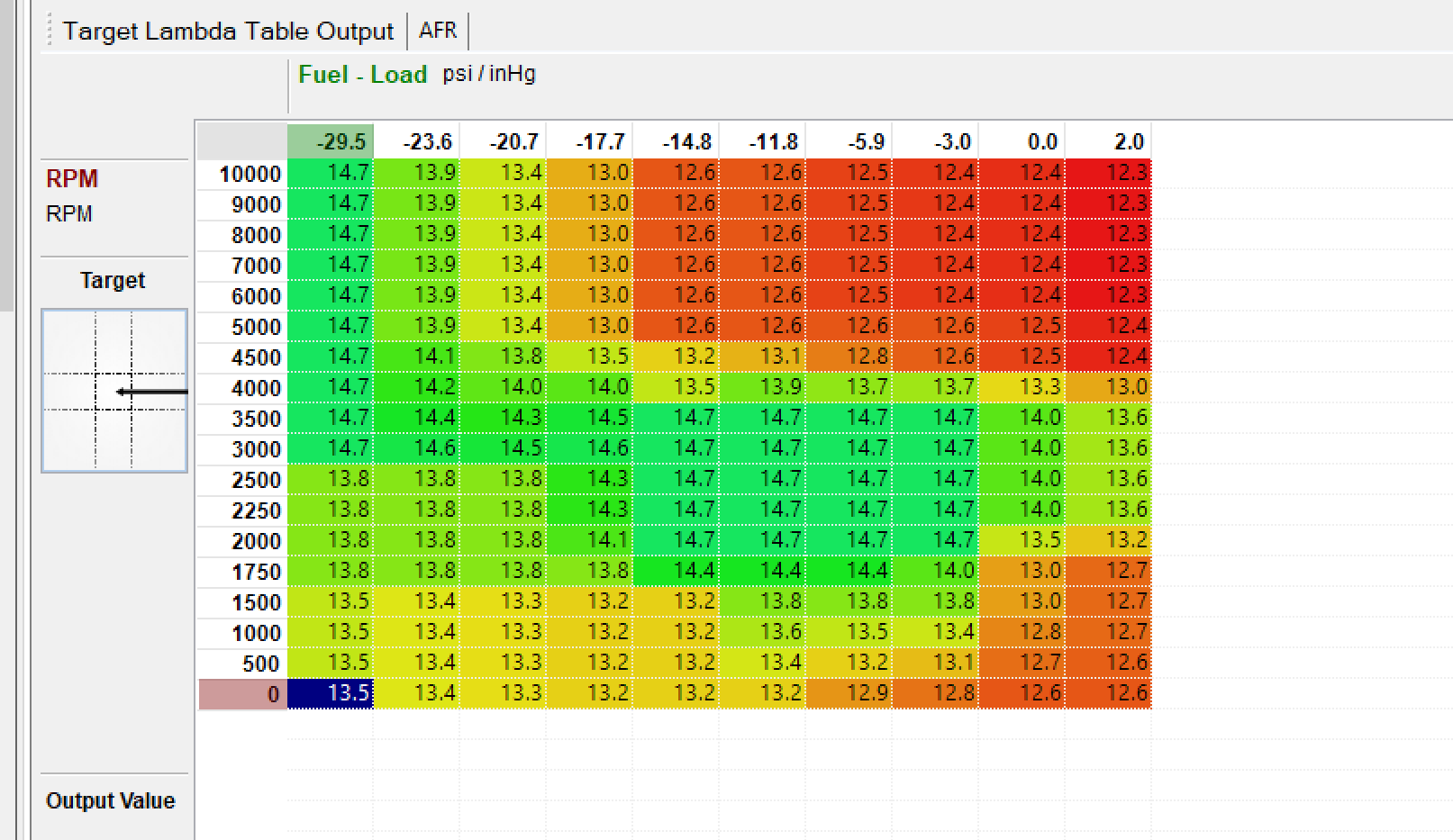Click the Output Value label
The height and width of the screenshot is (840, 1453).
[111, 800]
